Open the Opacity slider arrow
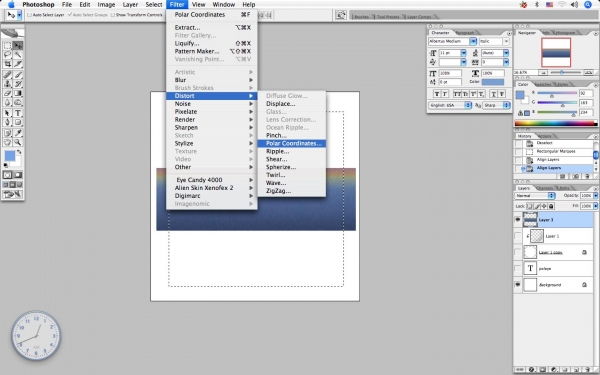Screen dimensions: 600x375 595,196
